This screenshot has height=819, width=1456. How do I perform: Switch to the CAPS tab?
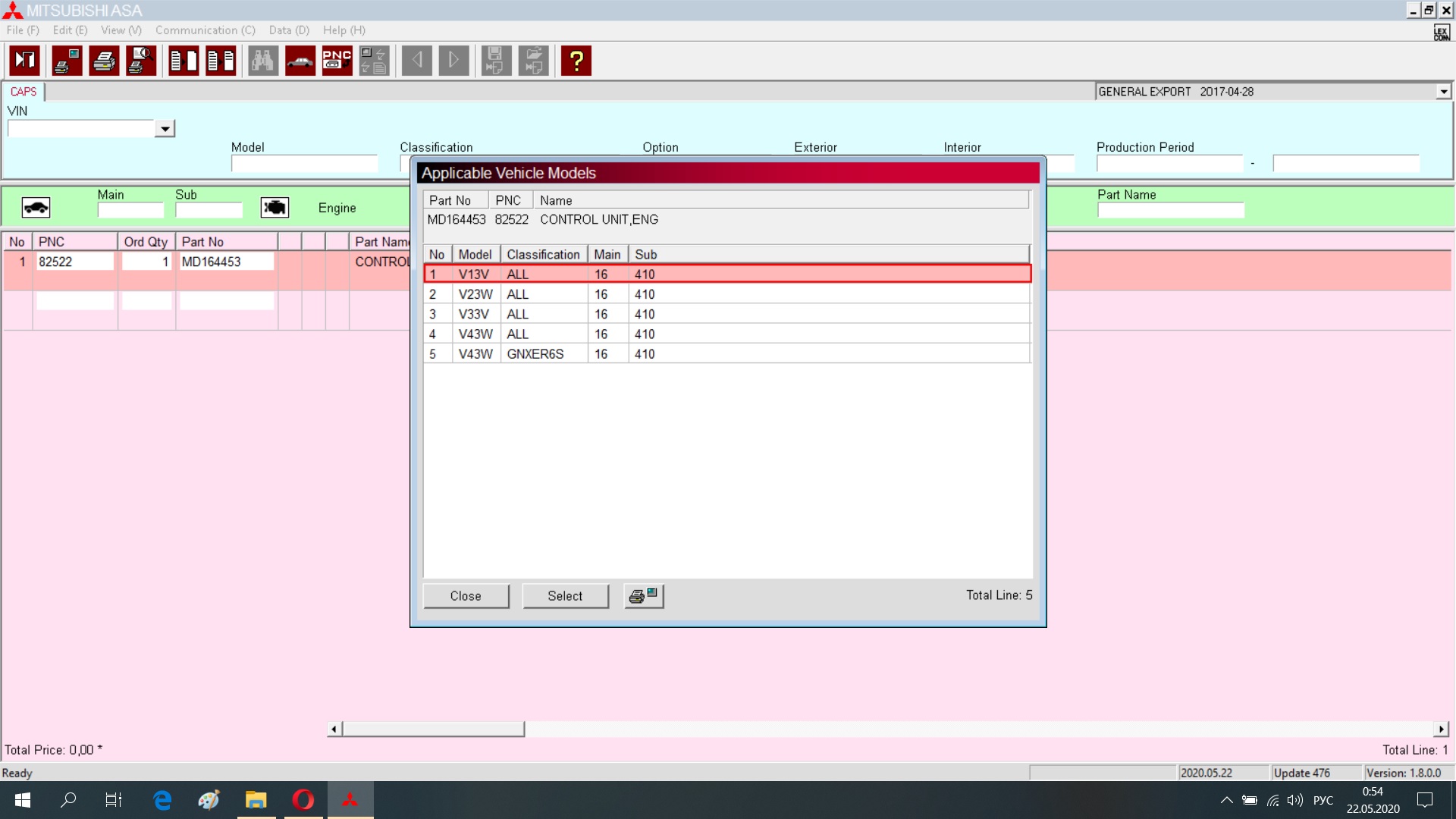point(24,92)
